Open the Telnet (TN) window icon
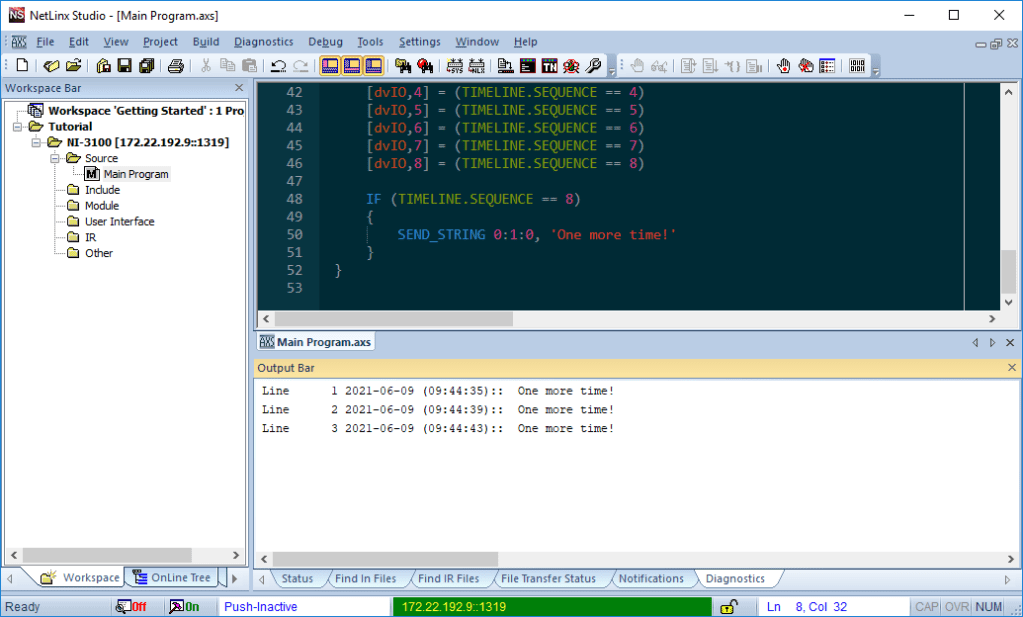 point(549,66)
